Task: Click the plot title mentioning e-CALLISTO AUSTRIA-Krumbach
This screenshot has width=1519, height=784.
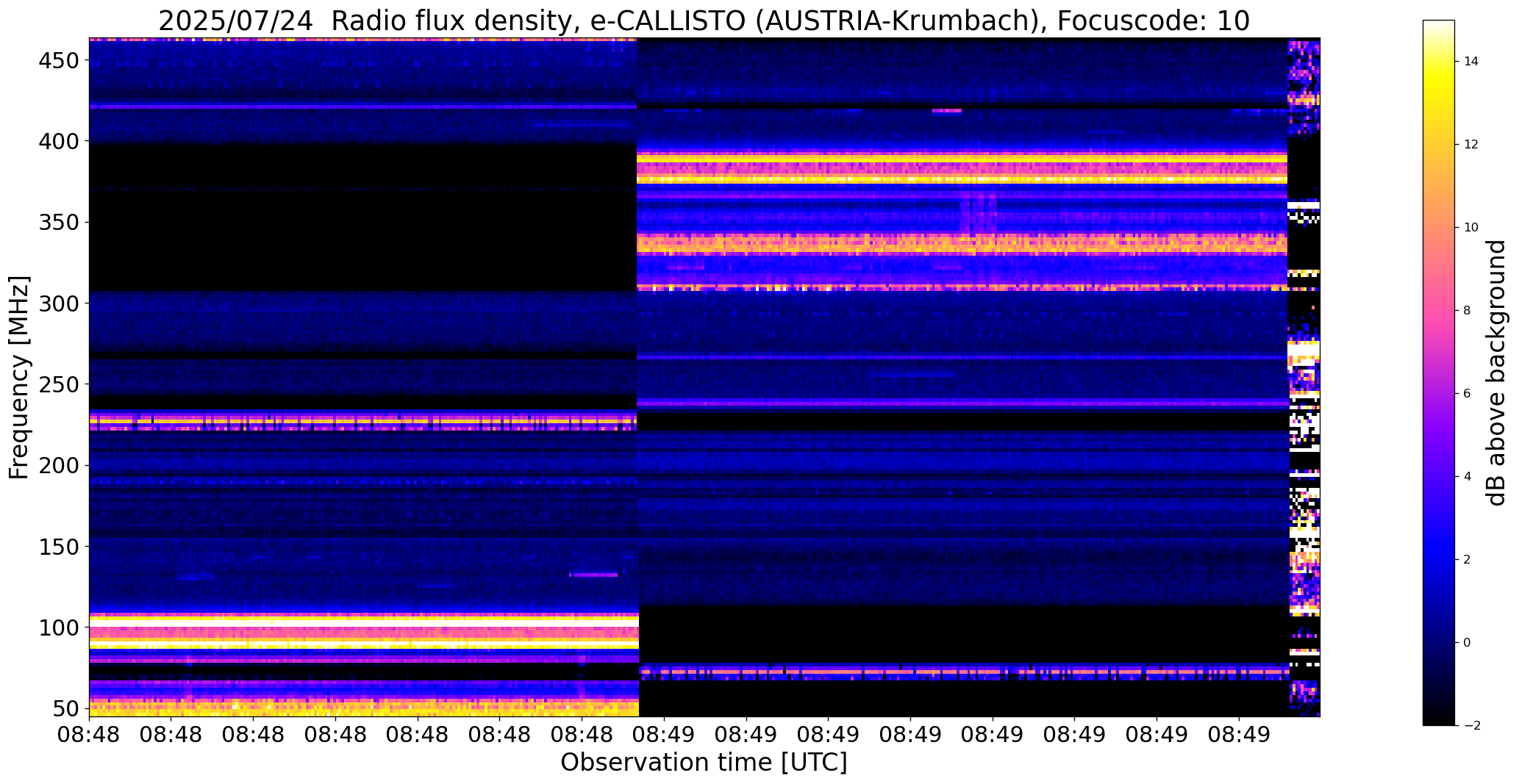Action: pyautogui.click(x=704, y=21)
